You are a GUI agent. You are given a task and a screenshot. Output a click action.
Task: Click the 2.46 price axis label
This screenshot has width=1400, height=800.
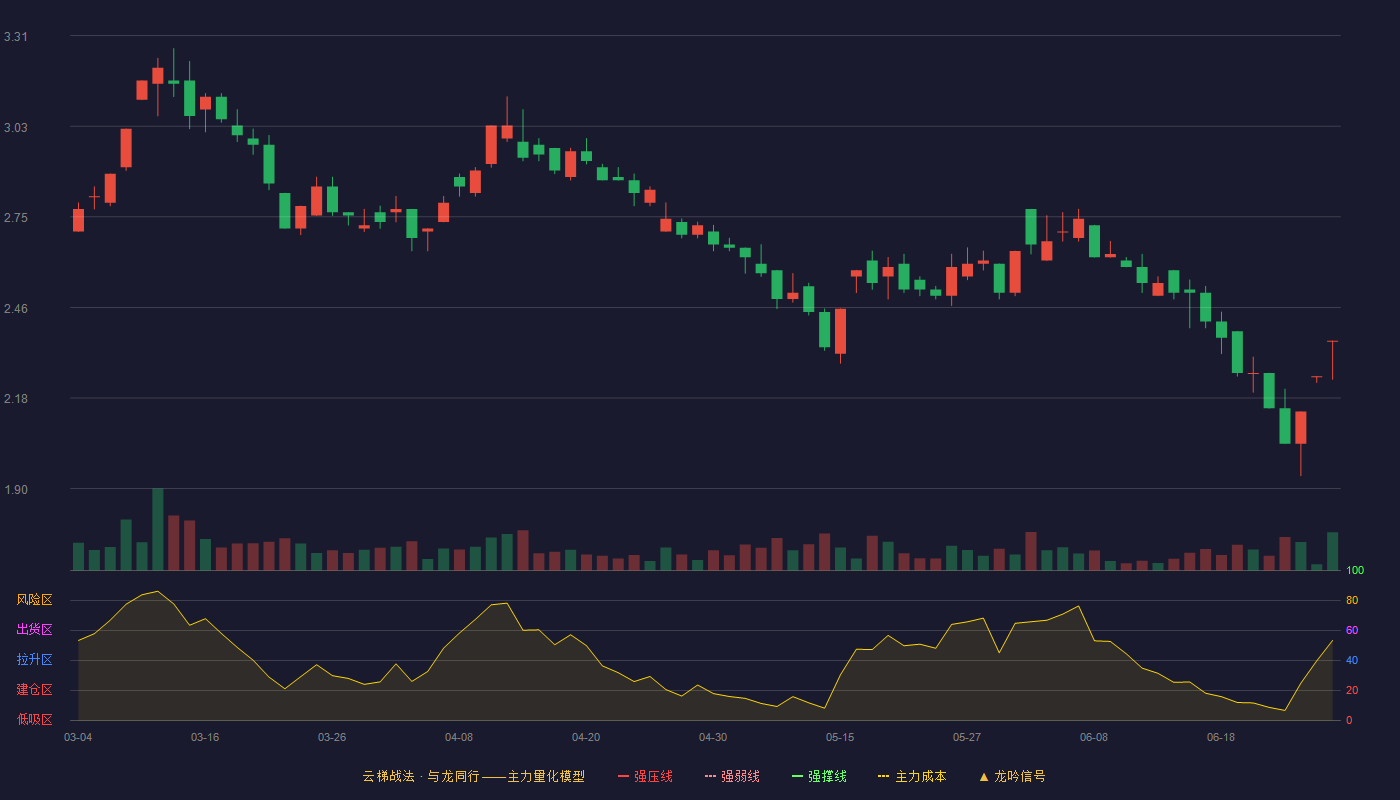[16, 309]
